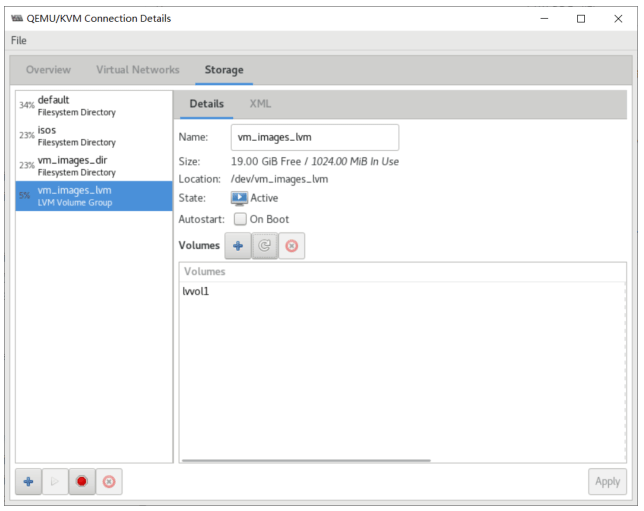This screenshot has height=511, width=644.
Task: Click the Start Pool play icon
Action: click(x=55, y=482)
